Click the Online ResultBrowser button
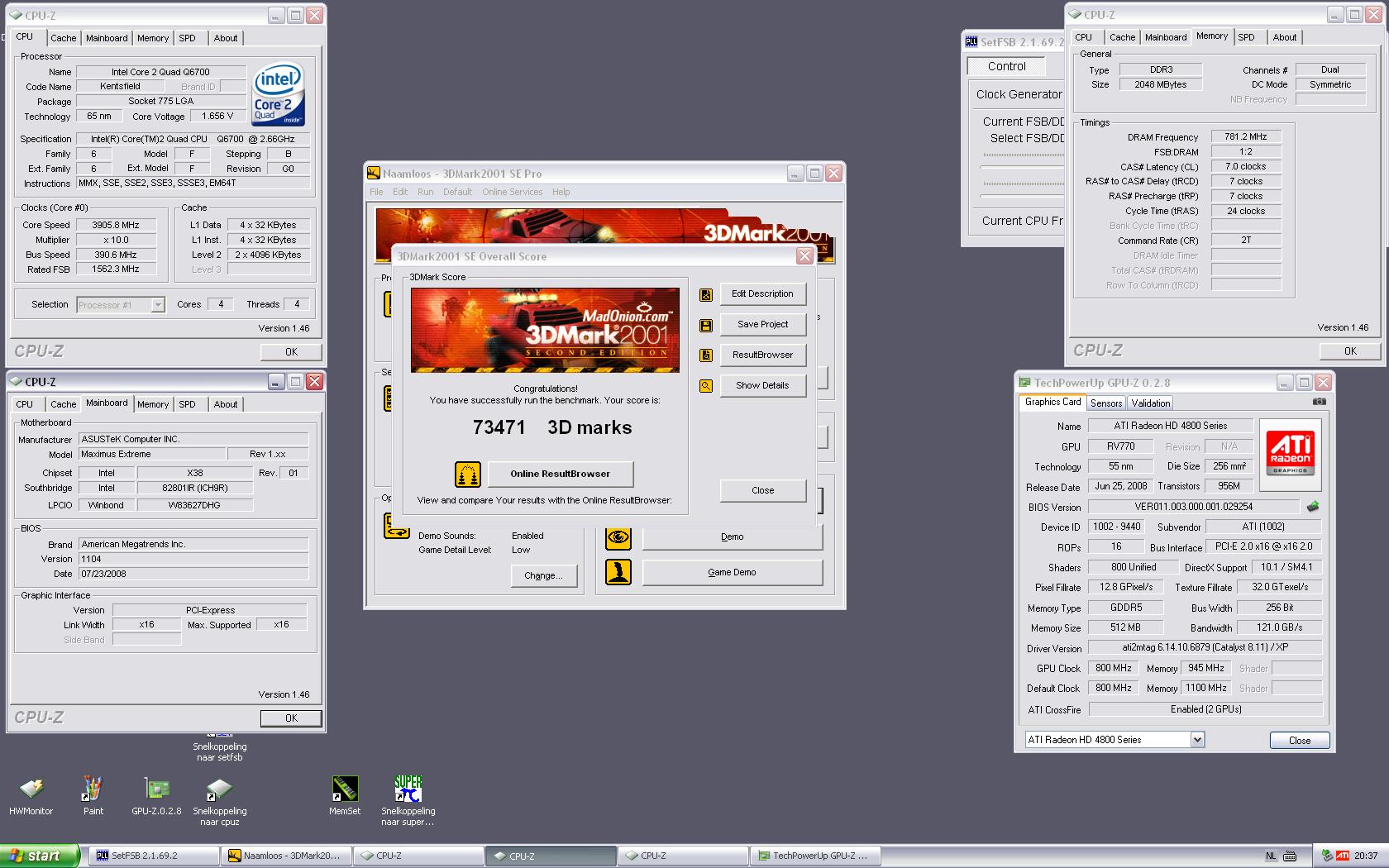The height and width of the screenshot is (868, 1389). (x=560, y=474)
